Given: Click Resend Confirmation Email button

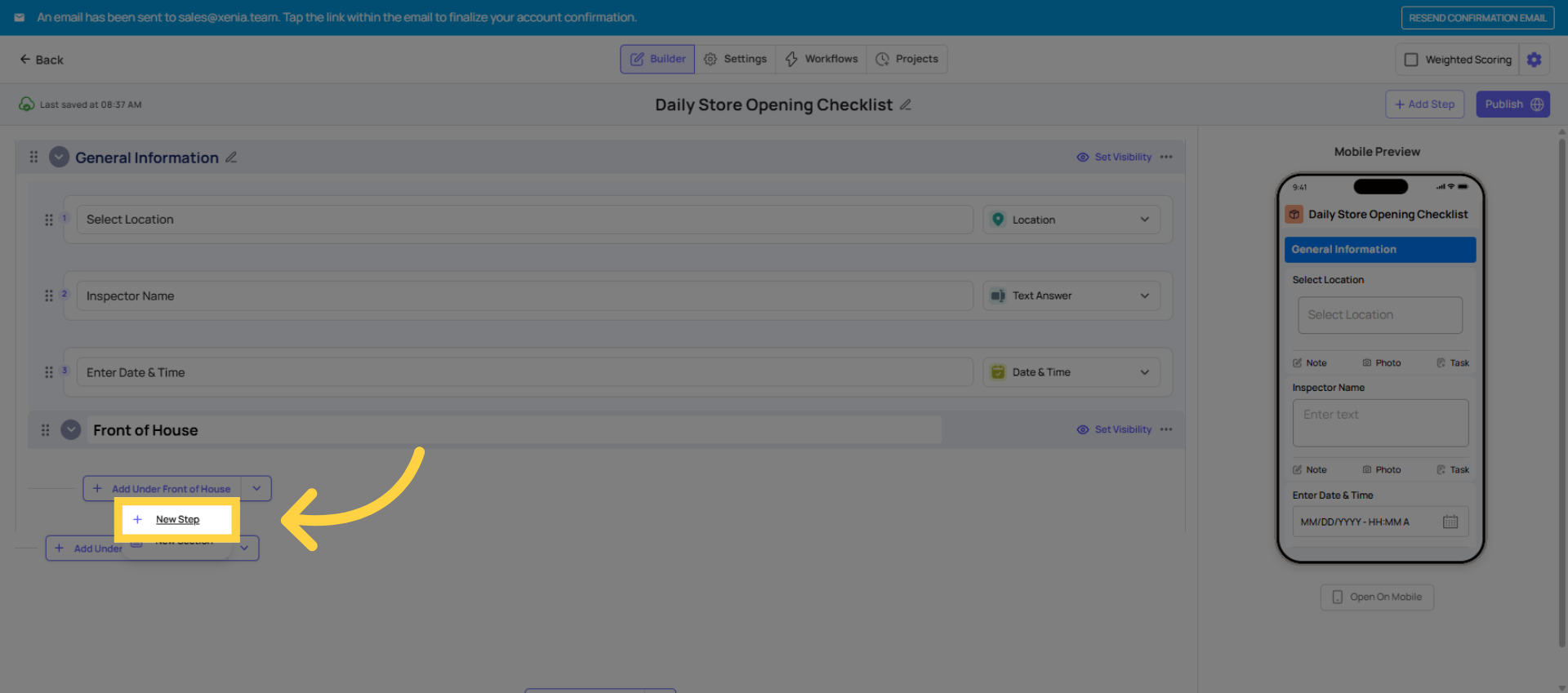Looking at the screenshot, I should pos(1477,18).
